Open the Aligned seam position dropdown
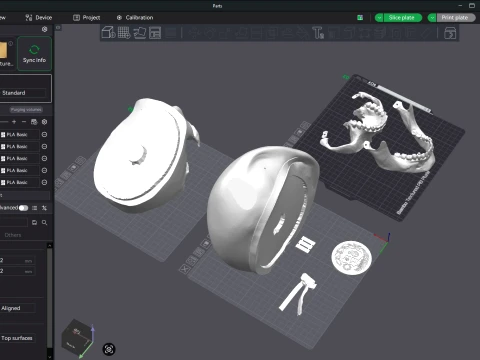The width and height of the screenshot is (480, 360). [x=17, y=308]
